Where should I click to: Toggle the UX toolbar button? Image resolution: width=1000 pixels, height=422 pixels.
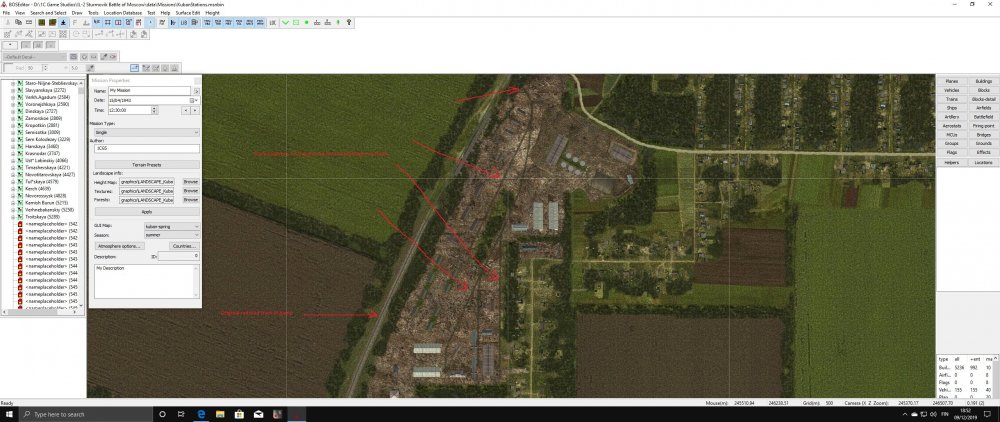point(273,21)
